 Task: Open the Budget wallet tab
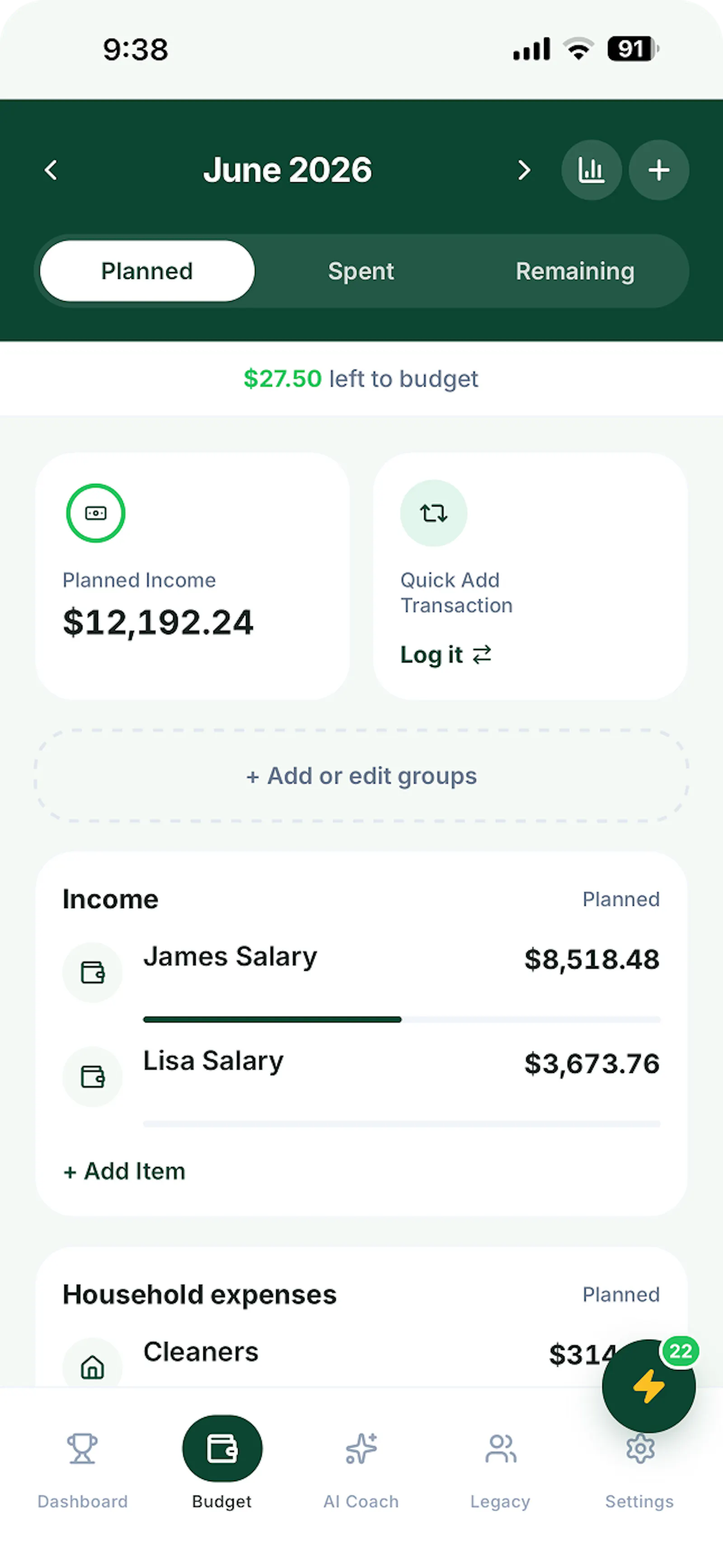222,1464
